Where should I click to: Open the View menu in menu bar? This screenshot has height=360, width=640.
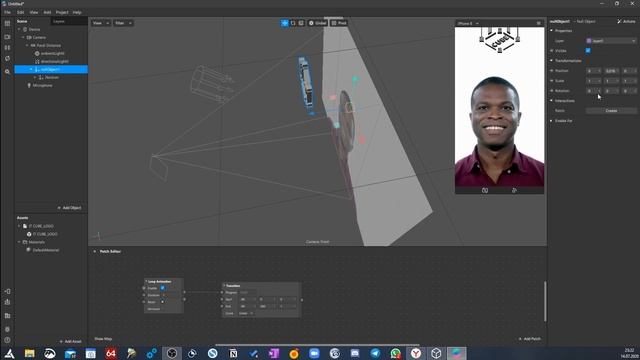click(x=34, y=12)
